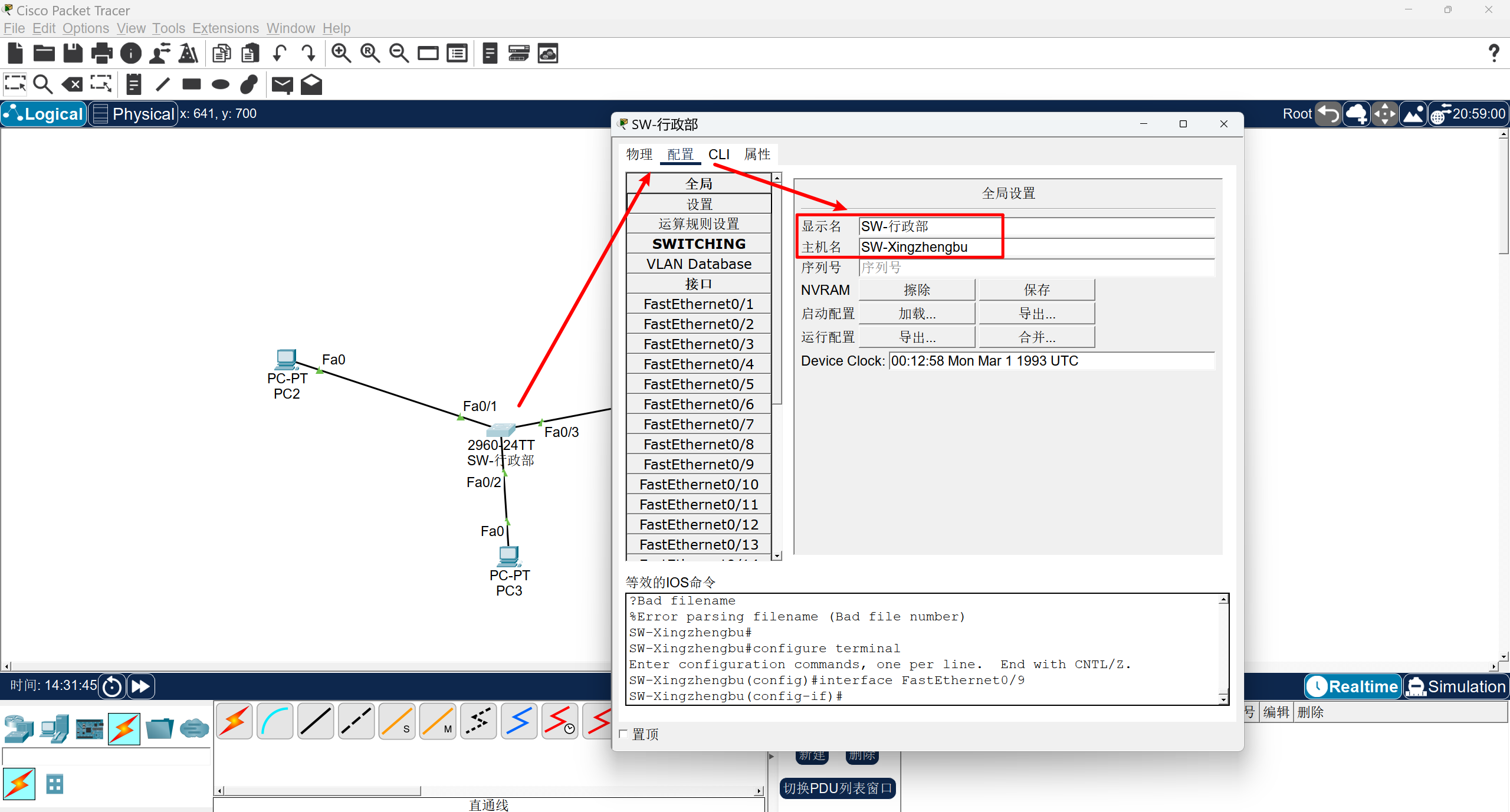
Task: Click the 主机名 input field
Action: (1036, 247)
